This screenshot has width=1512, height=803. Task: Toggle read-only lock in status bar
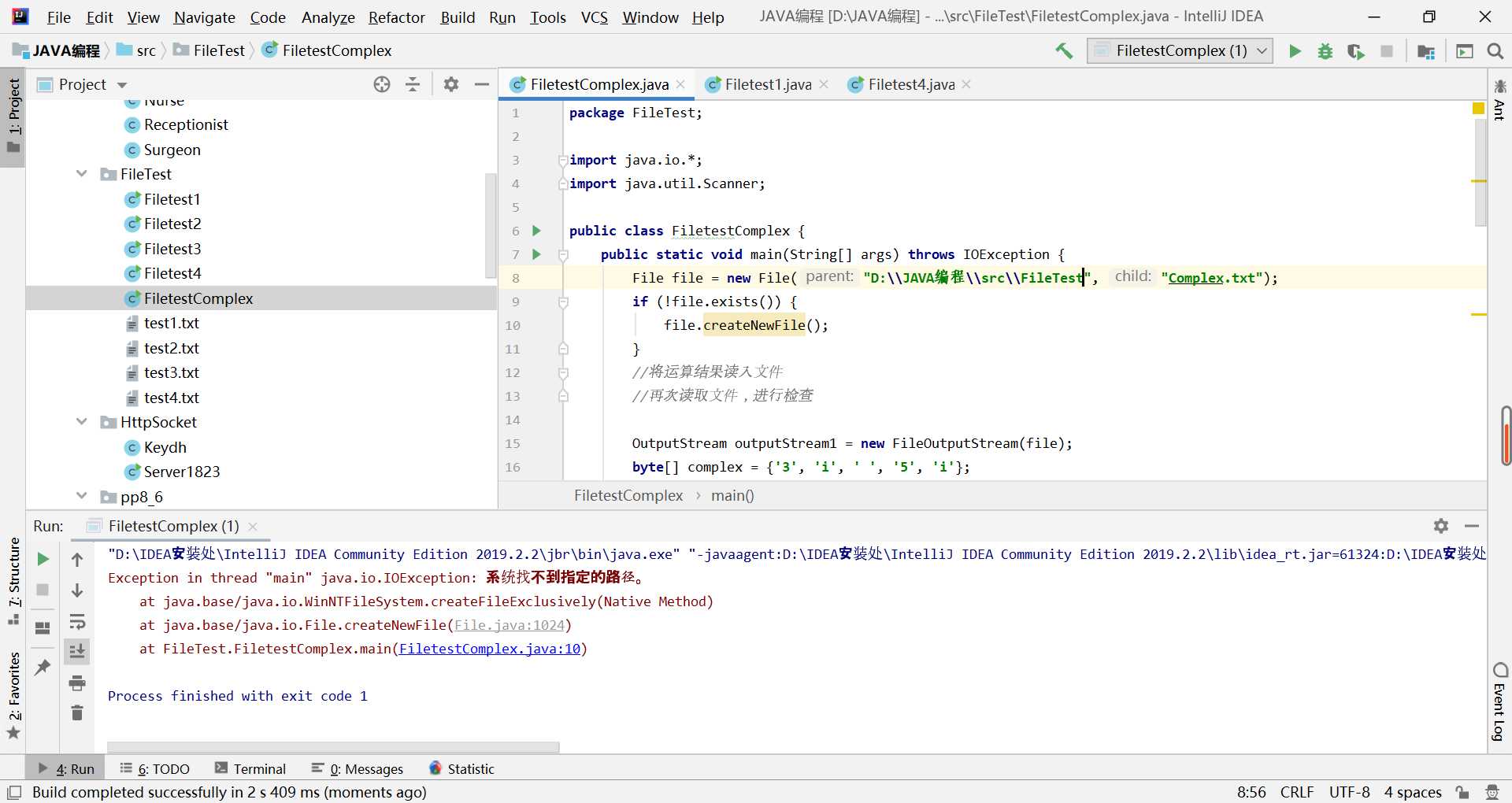coord(1462,792)
